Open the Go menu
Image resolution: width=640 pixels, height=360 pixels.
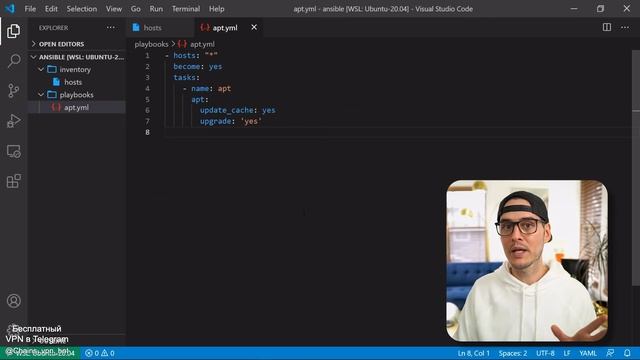click(136, 9)
